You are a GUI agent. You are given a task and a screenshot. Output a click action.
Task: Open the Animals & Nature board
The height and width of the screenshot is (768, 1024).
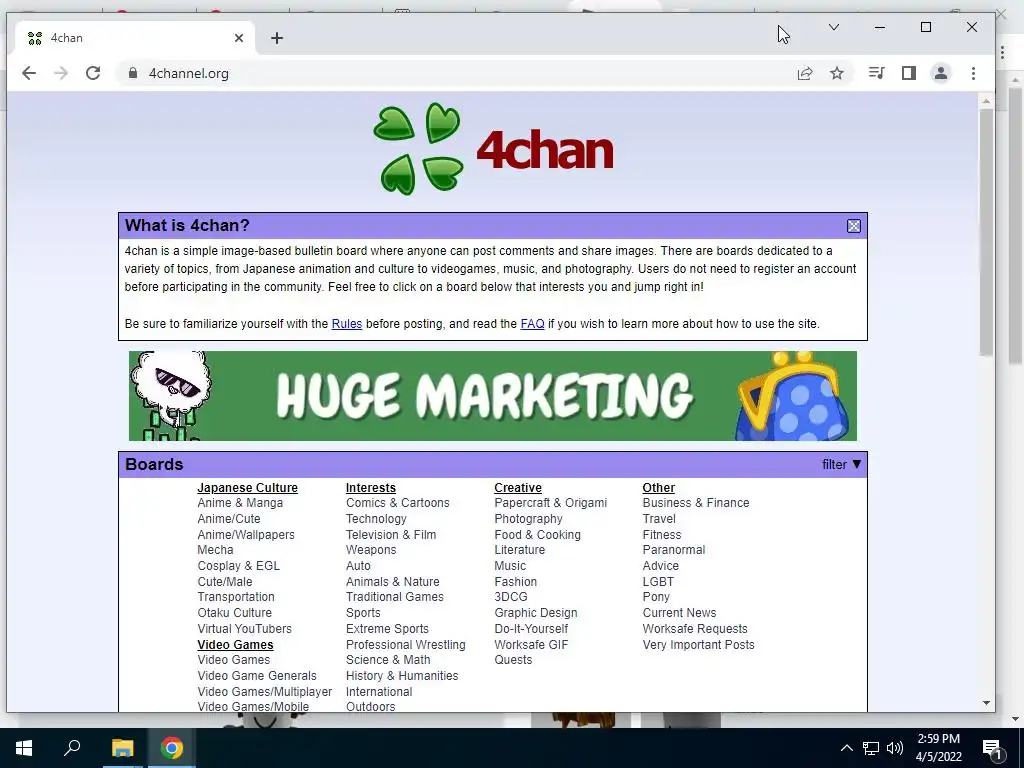pyautogui.click(x=392, y=581)
